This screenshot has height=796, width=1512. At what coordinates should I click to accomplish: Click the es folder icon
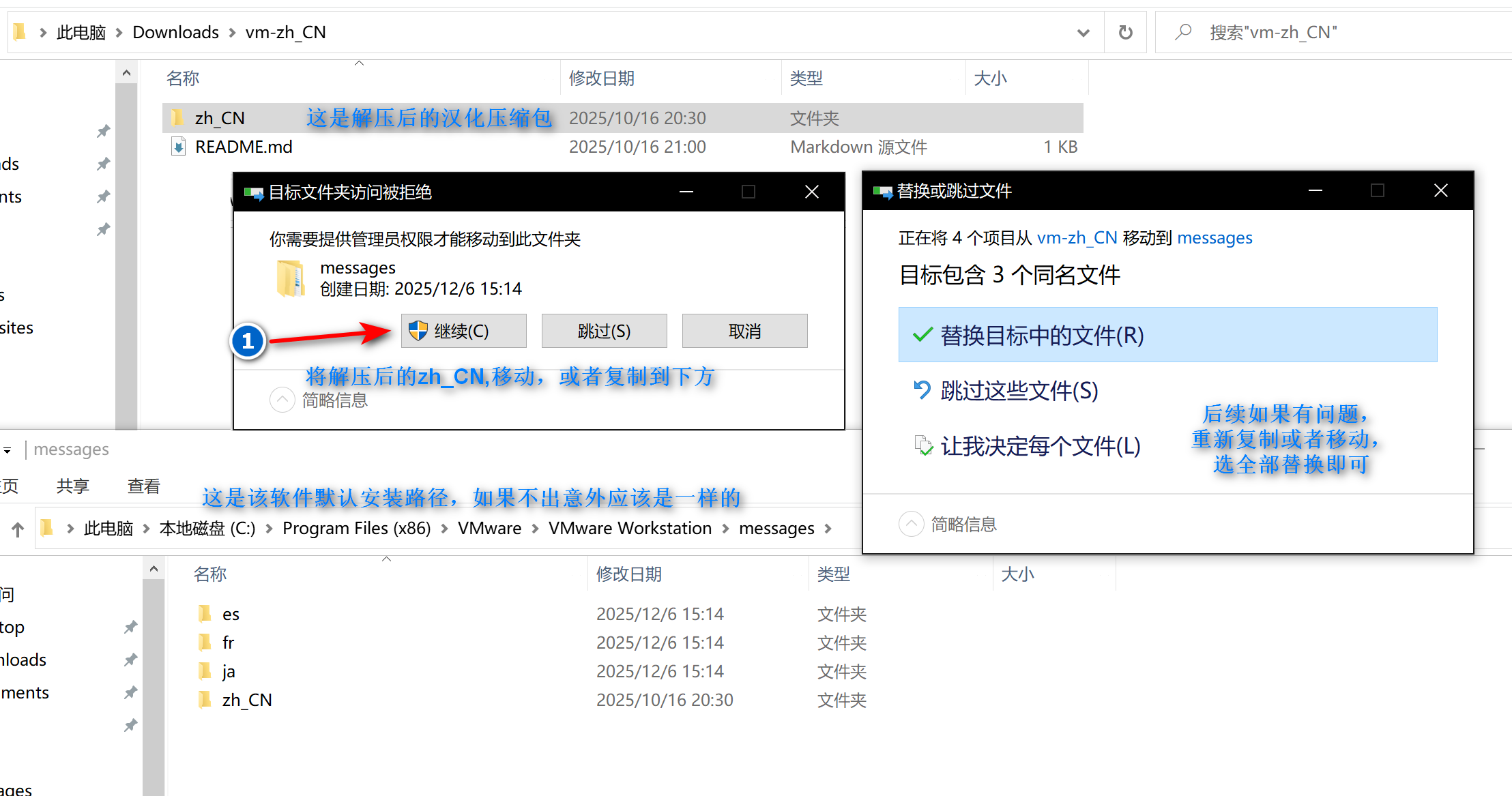(x=205, y=614)
